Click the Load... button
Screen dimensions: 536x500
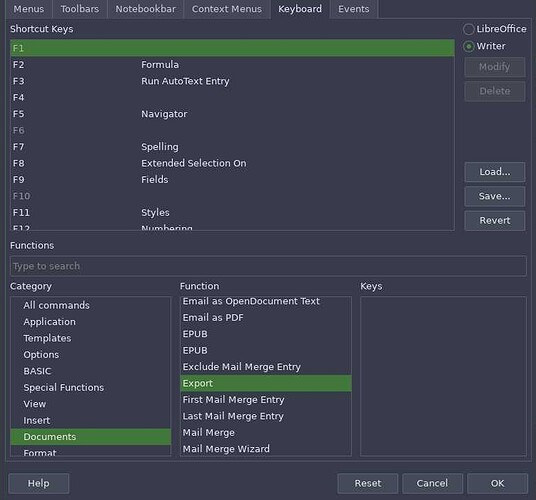494,172
